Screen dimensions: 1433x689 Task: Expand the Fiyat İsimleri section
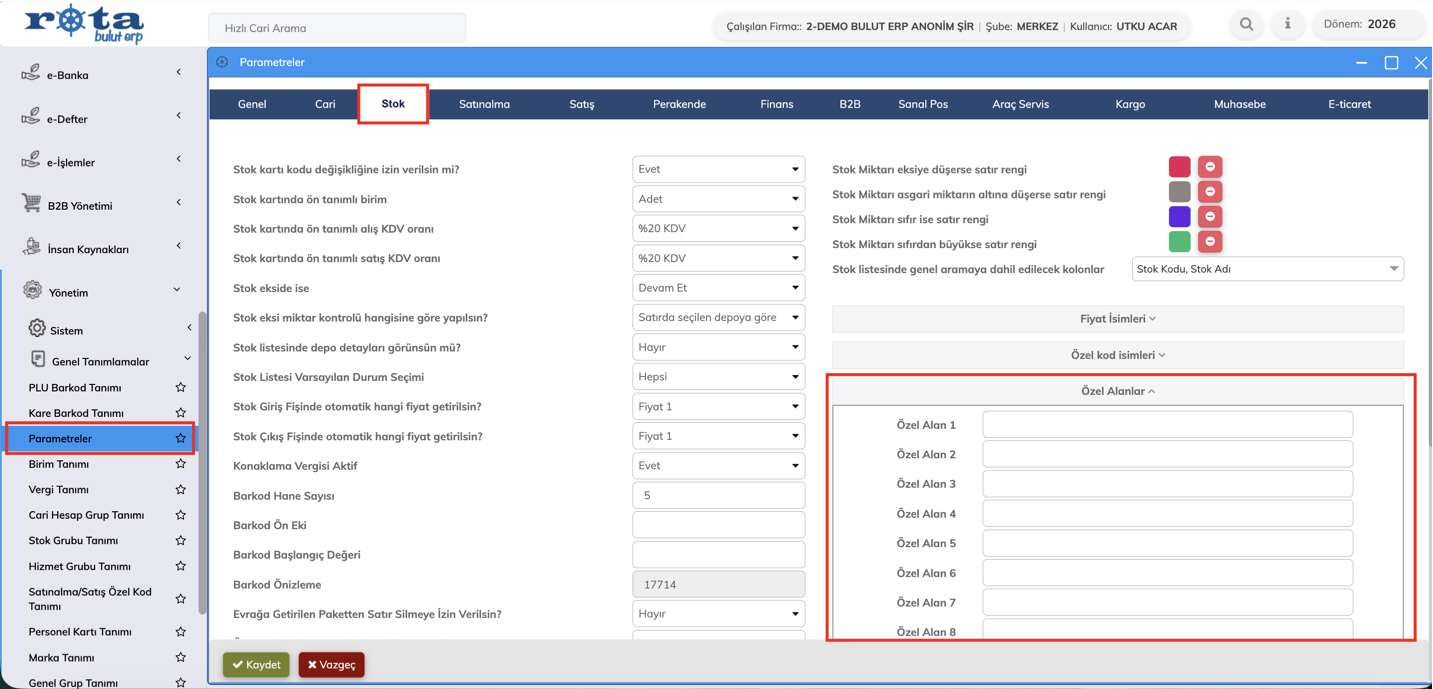pos(1117,319)
